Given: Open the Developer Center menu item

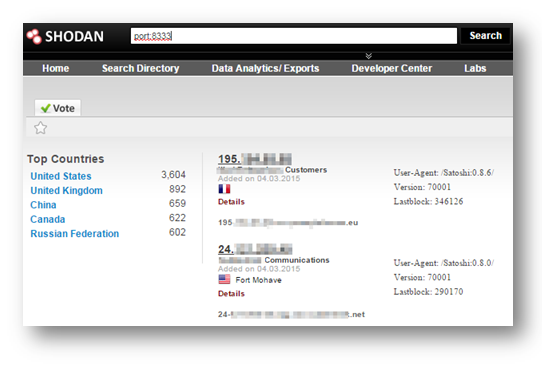Looking at the screenshot, I should (x=392, y=68).
